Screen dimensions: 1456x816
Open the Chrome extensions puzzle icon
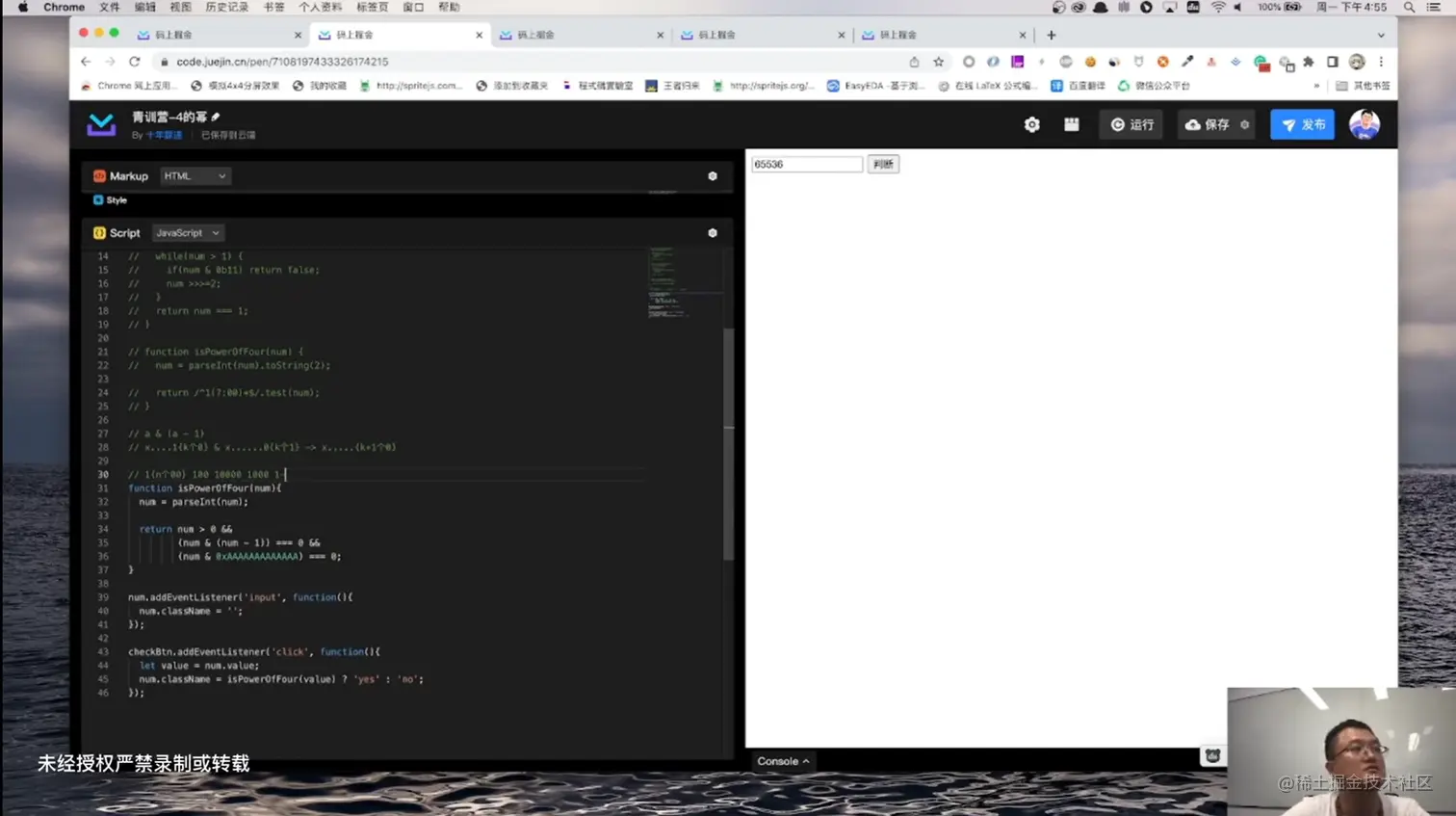pyautogui.click(x=1308, y=62)
